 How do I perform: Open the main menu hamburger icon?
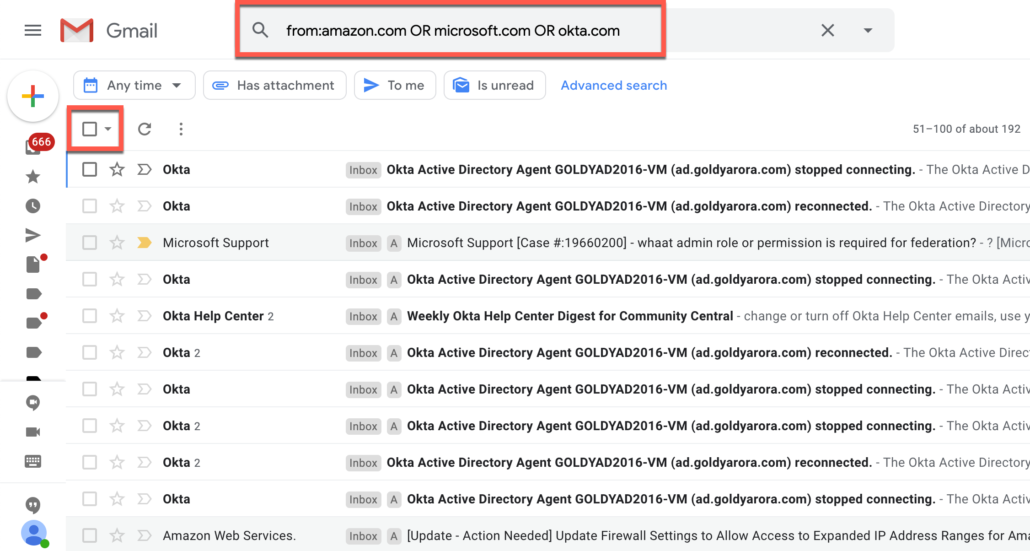pyautogui.click(x=33, y=30)
